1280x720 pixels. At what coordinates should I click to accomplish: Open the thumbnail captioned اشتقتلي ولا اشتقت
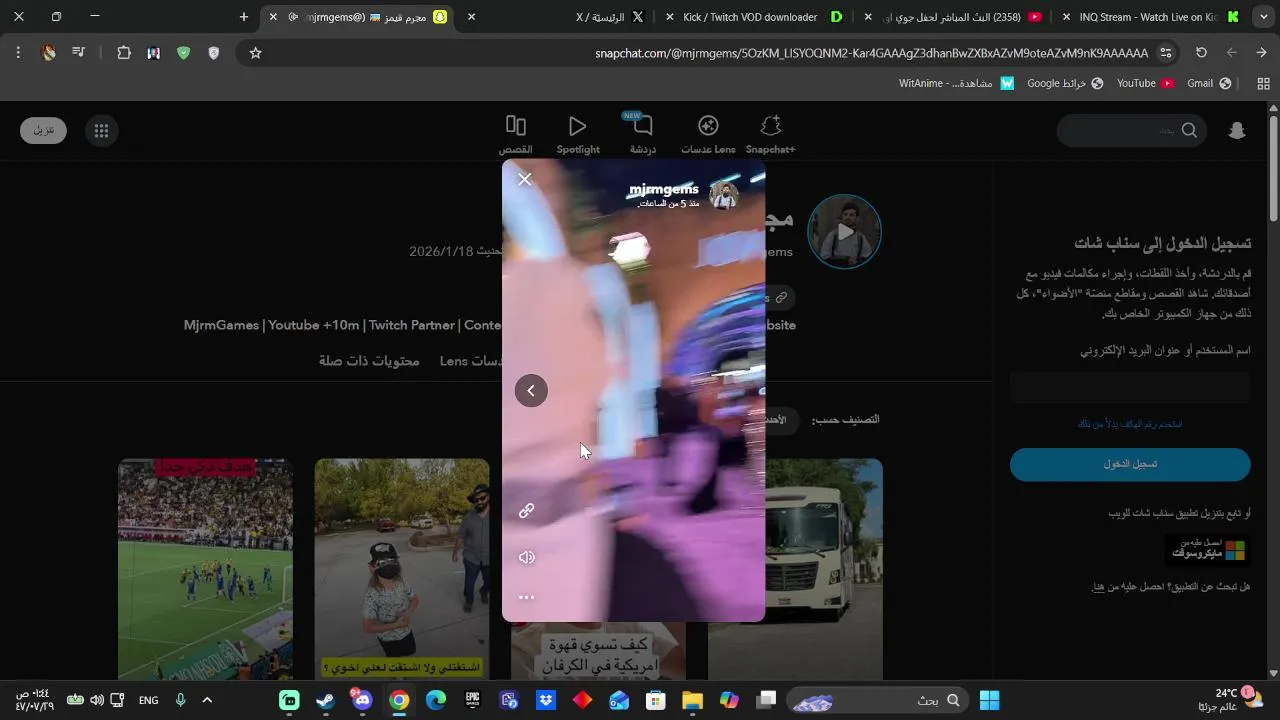coord(402,568)
